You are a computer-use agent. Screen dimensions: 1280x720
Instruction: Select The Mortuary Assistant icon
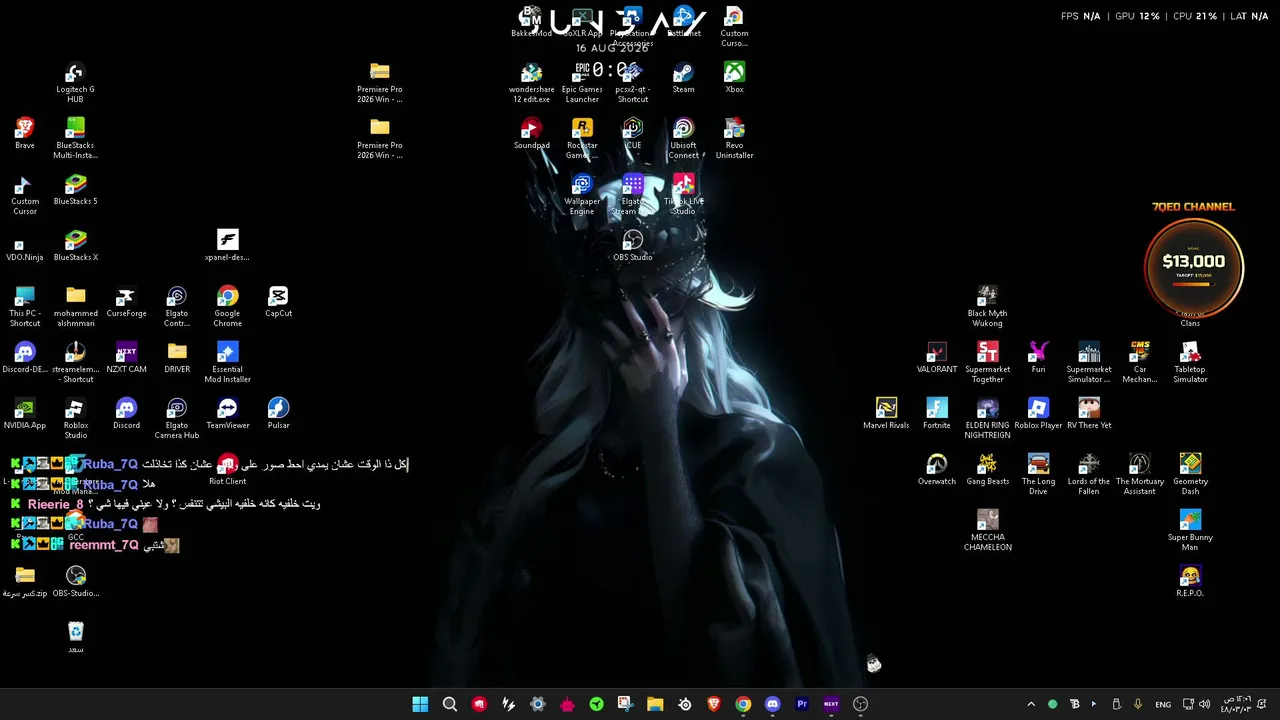coord(1139,475)
